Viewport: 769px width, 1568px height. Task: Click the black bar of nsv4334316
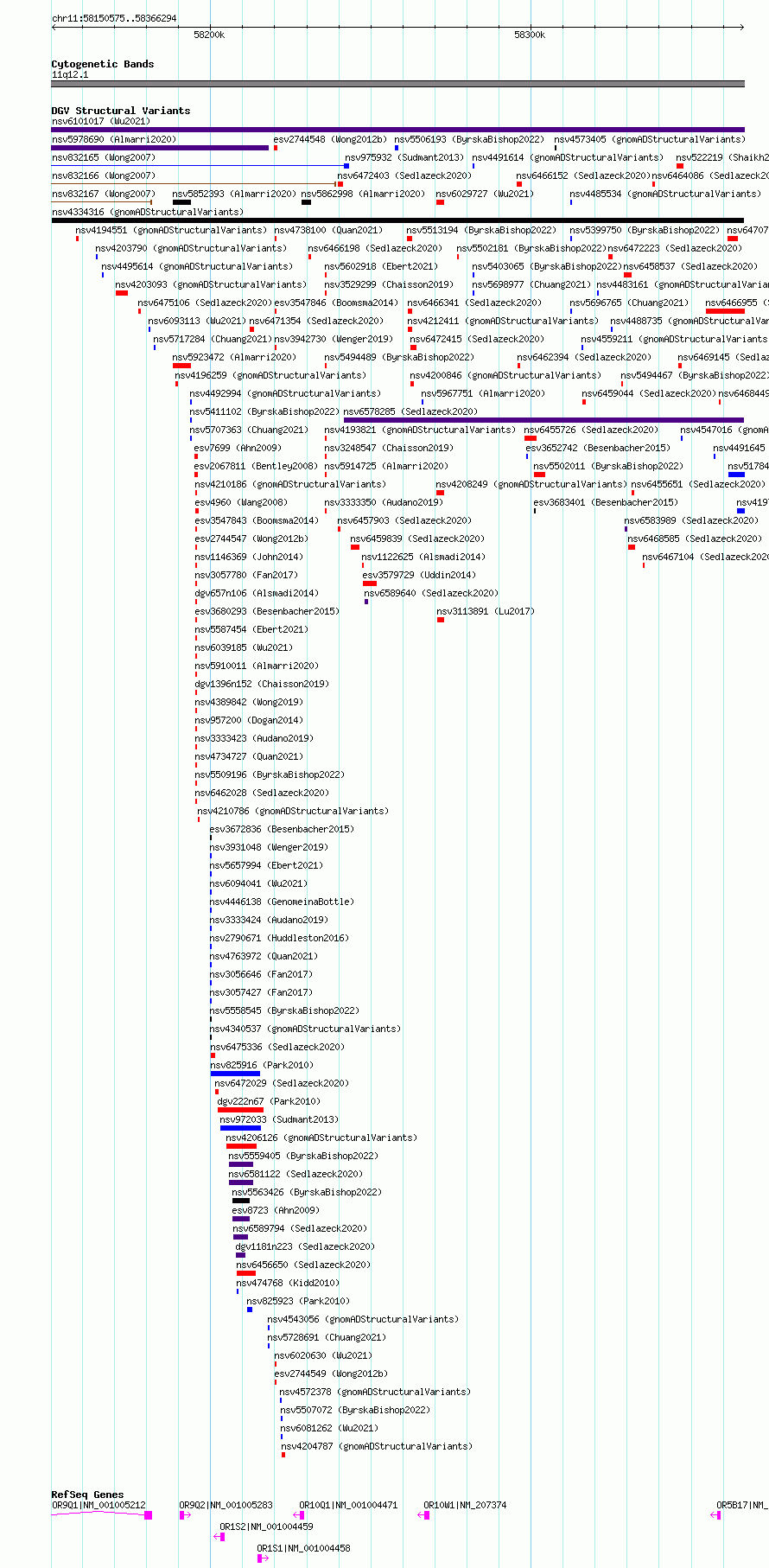[x=397, y=220]
